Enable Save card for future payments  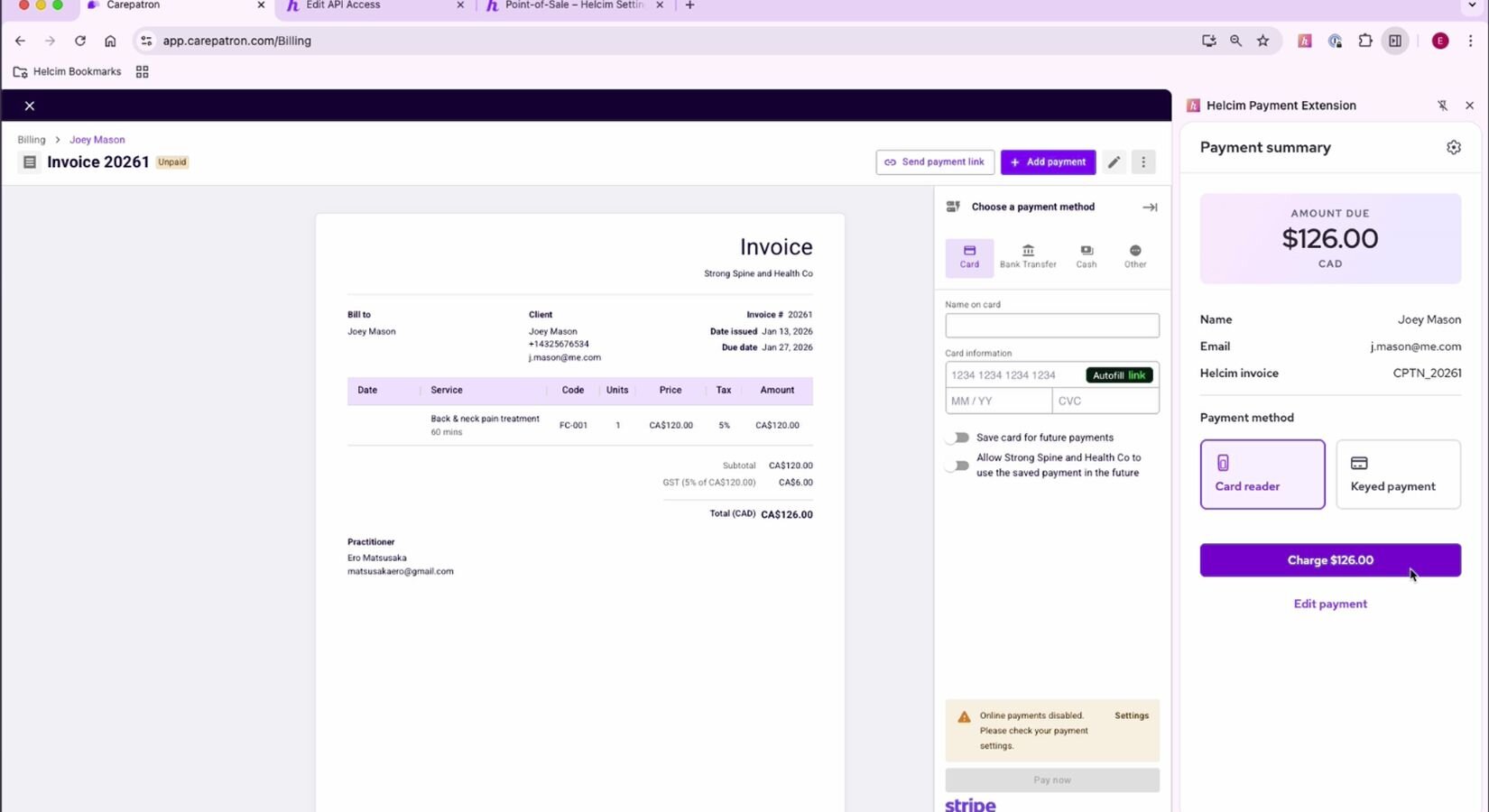pos(957,438)
